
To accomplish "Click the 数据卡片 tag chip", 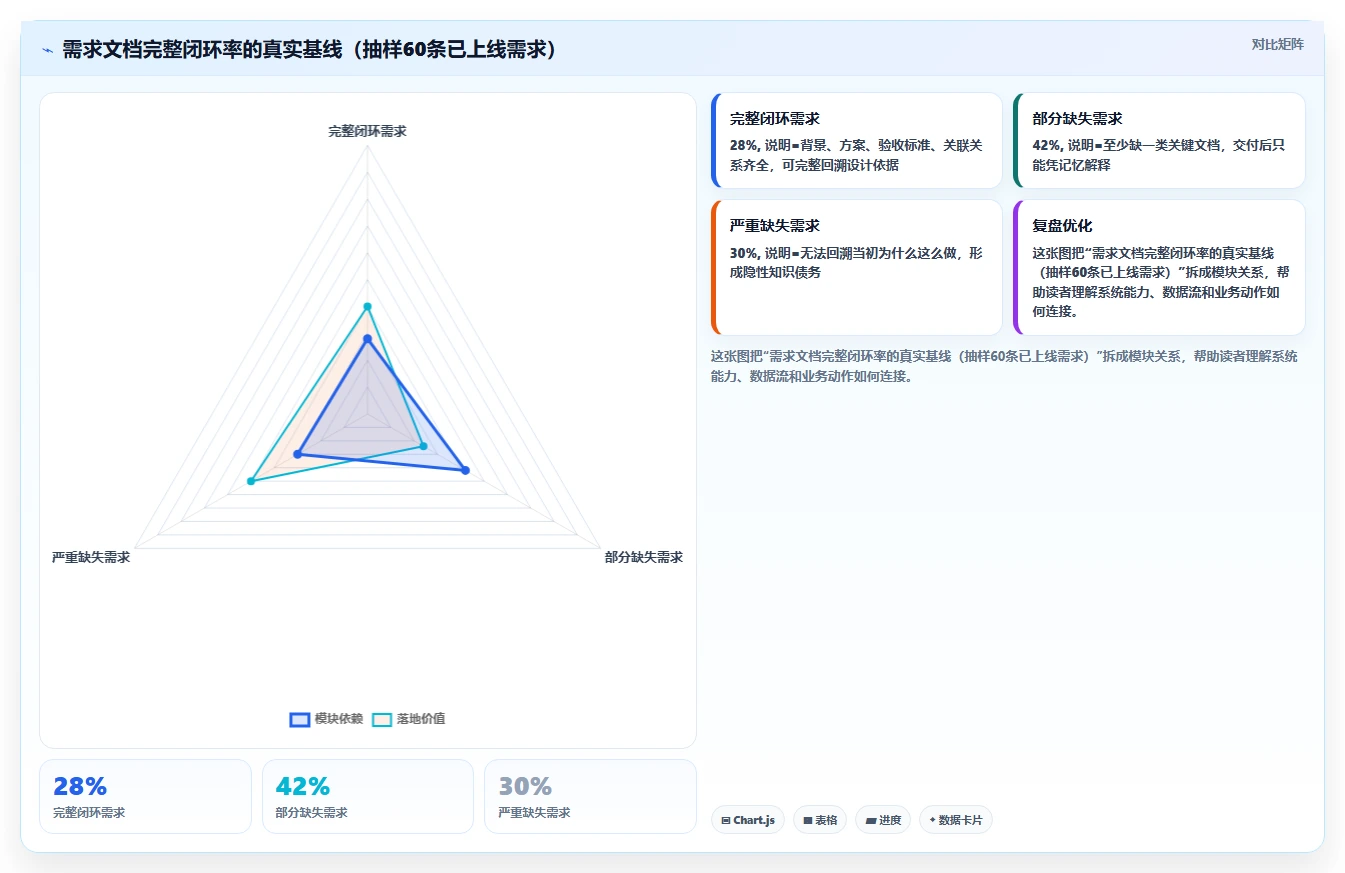I will click(956, 820).
